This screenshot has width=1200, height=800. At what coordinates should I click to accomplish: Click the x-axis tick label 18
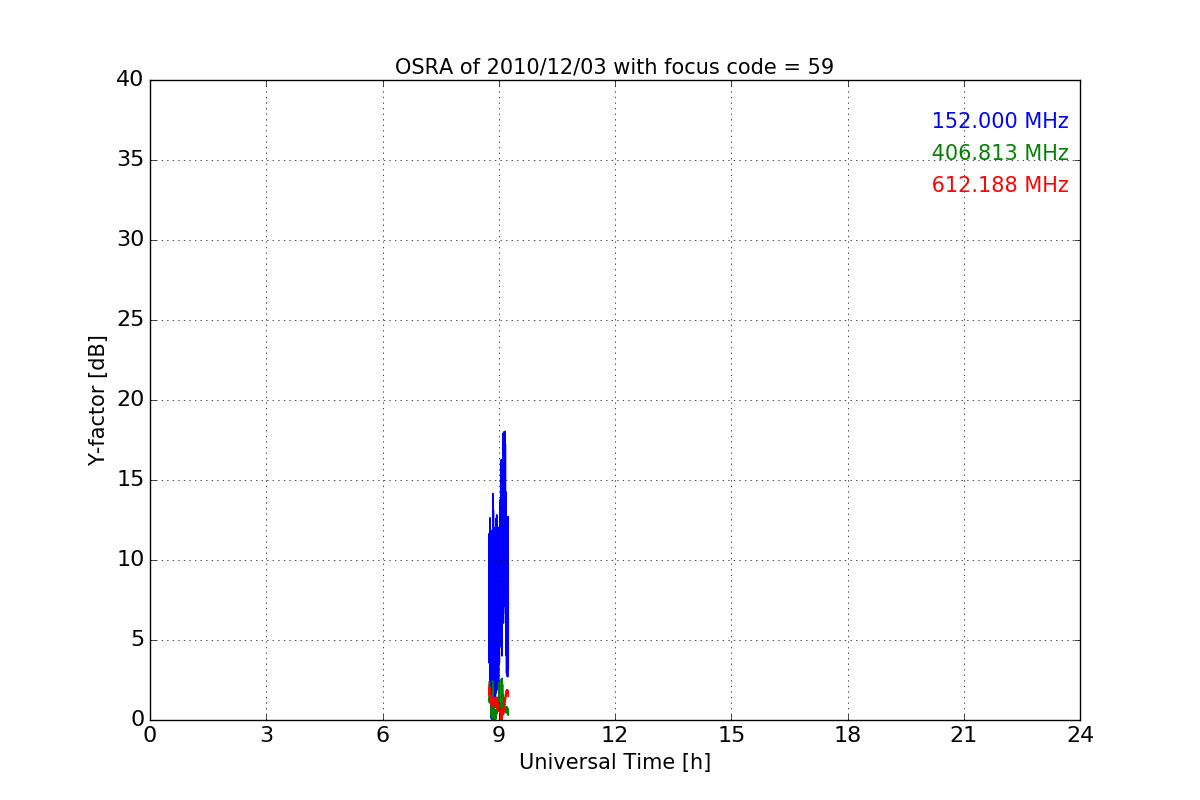point(848,735)
